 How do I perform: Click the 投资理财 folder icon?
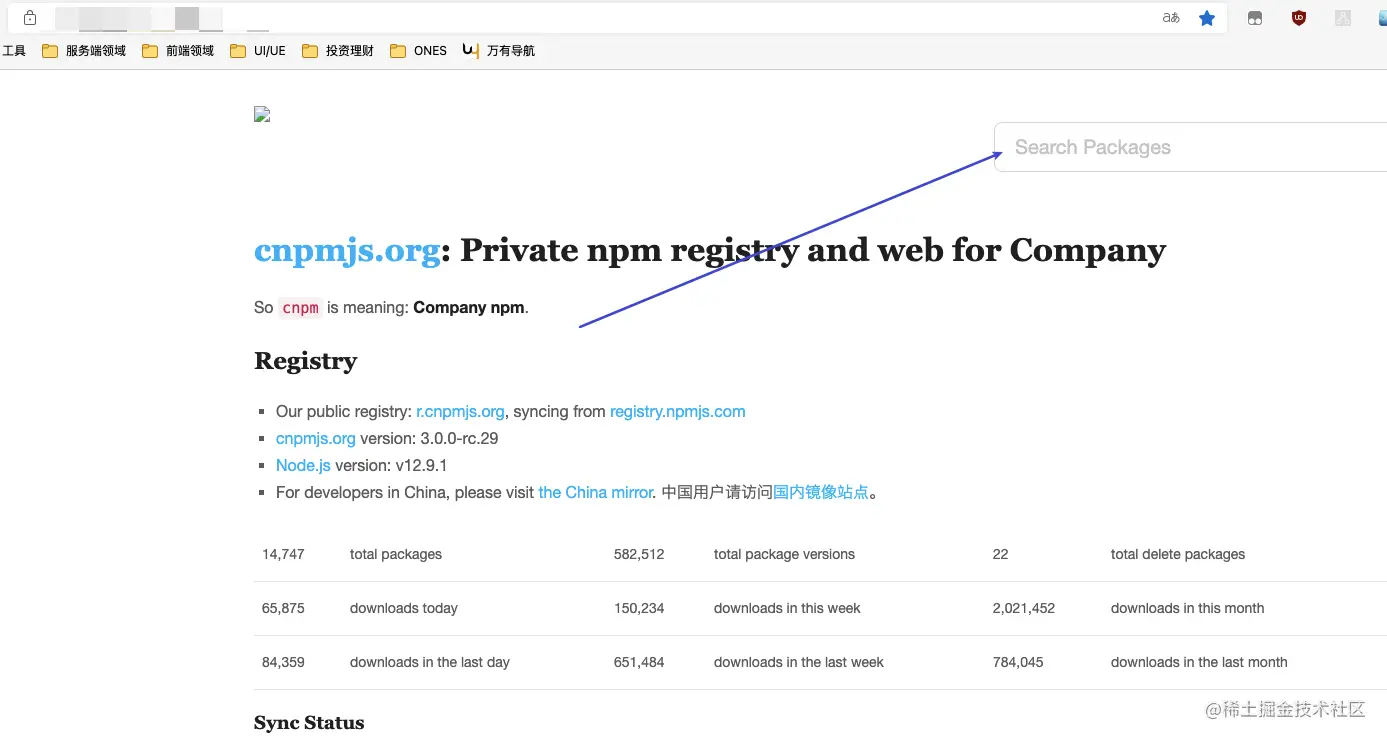pos(310,51)
